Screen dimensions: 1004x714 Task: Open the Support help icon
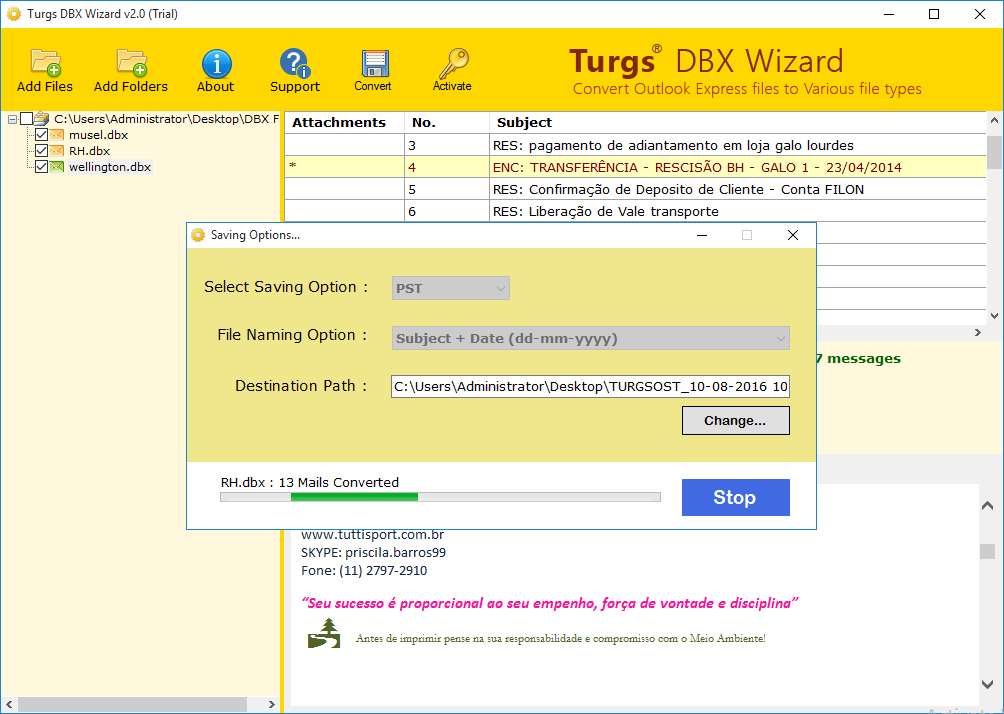coord(295,63)
